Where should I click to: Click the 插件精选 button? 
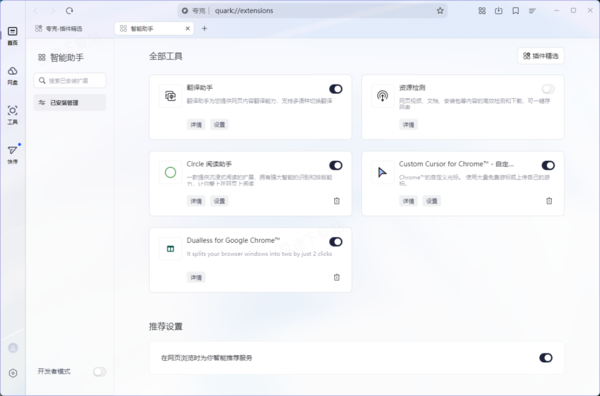pos(541,56)
